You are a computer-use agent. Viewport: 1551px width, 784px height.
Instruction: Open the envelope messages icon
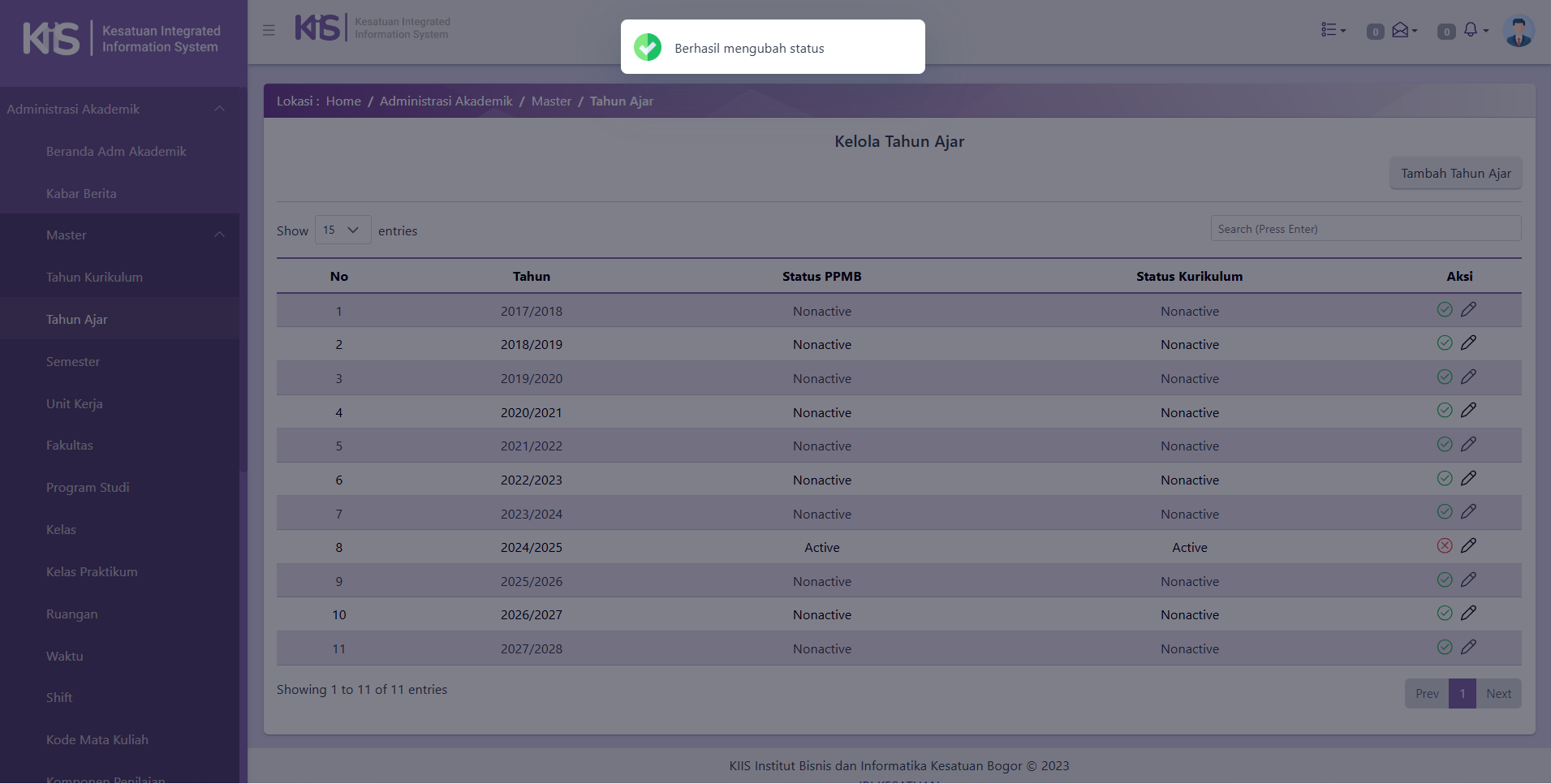1400,30
